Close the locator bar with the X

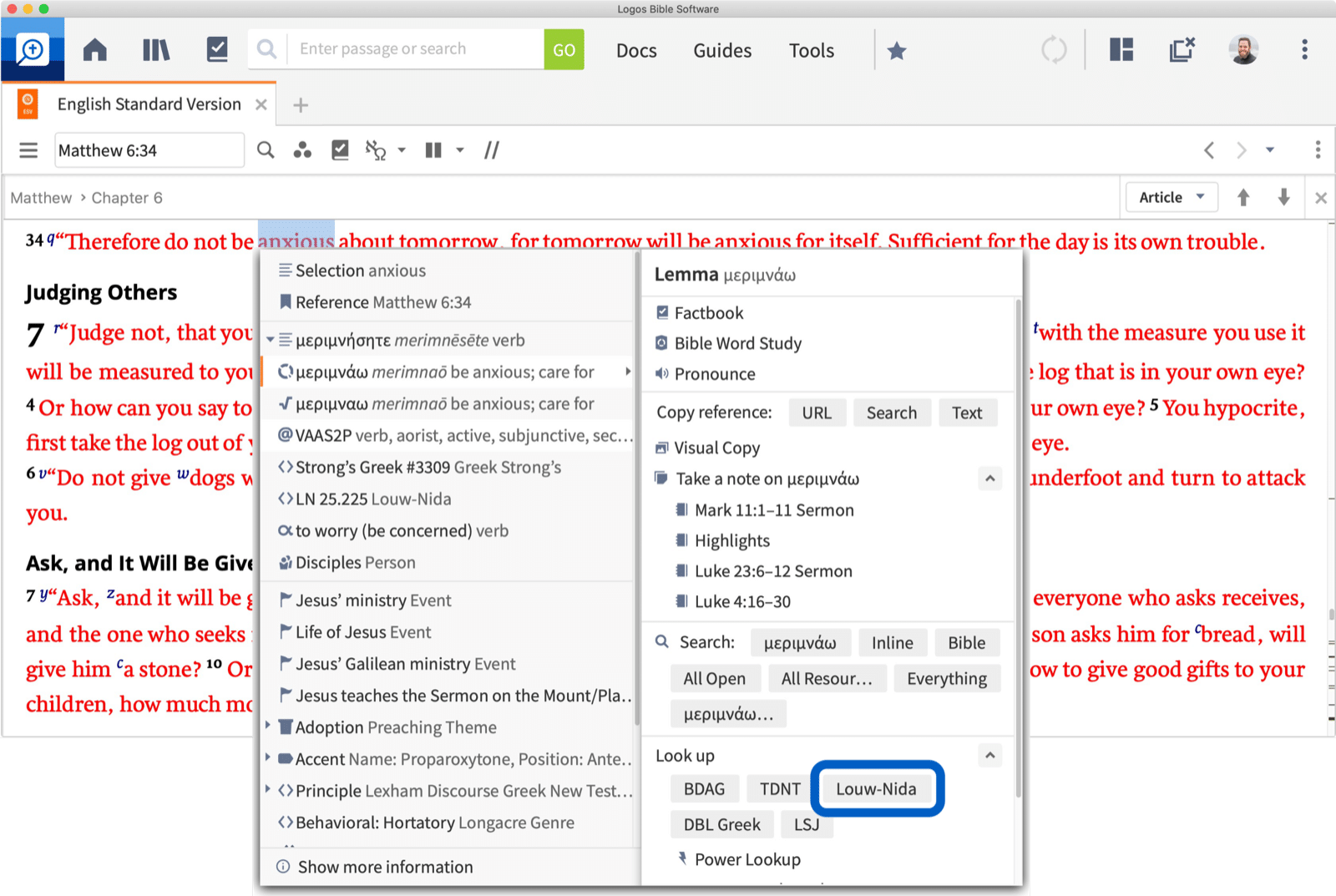pos(1321,198)
